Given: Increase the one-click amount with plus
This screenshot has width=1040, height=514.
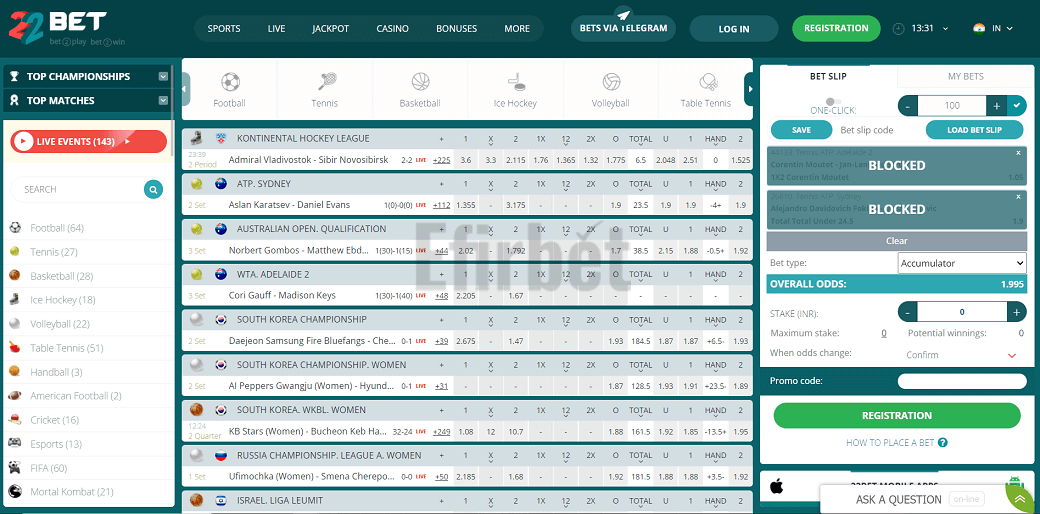Looking at the screenshot, I should point(996,105).
